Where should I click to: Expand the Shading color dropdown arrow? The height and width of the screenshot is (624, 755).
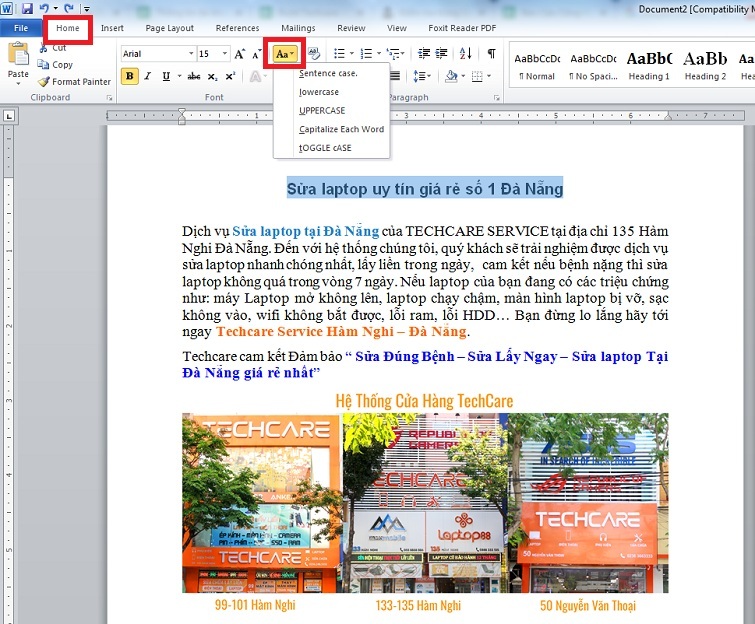(x=463, y=76)
